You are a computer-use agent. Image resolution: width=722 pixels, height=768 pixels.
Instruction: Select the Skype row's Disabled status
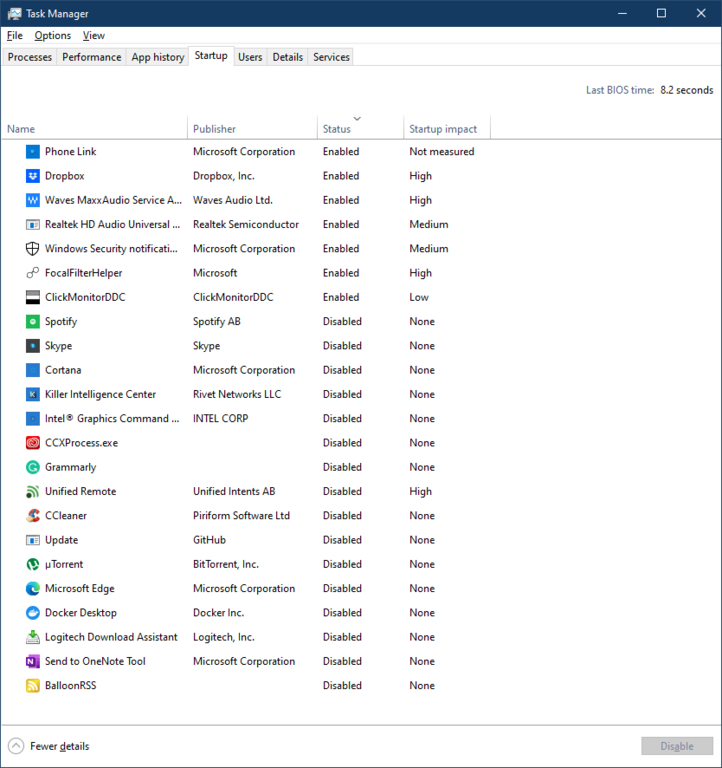[x=342, y=346]
